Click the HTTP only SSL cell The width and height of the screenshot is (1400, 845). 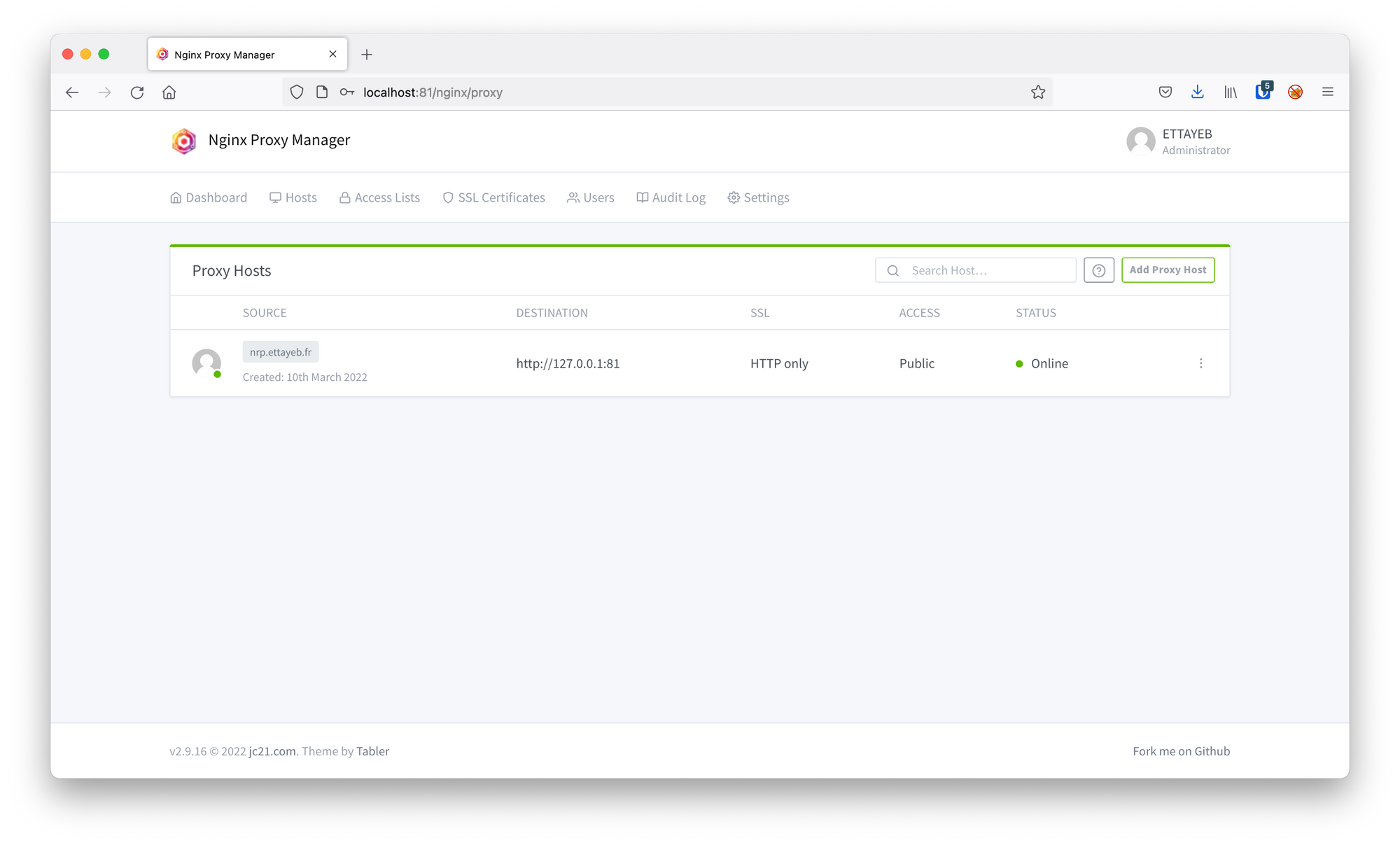(779, 363)
